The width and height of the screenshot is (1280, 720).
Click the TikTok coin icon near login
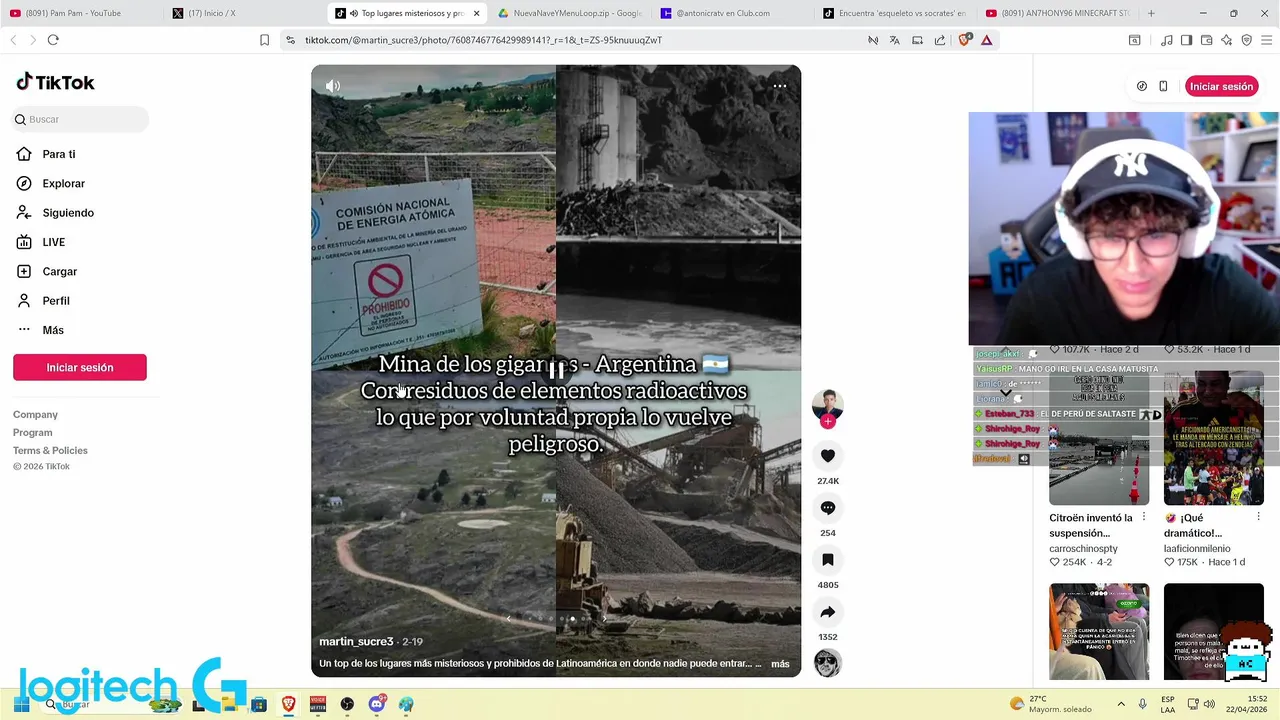coord(1142,86)
